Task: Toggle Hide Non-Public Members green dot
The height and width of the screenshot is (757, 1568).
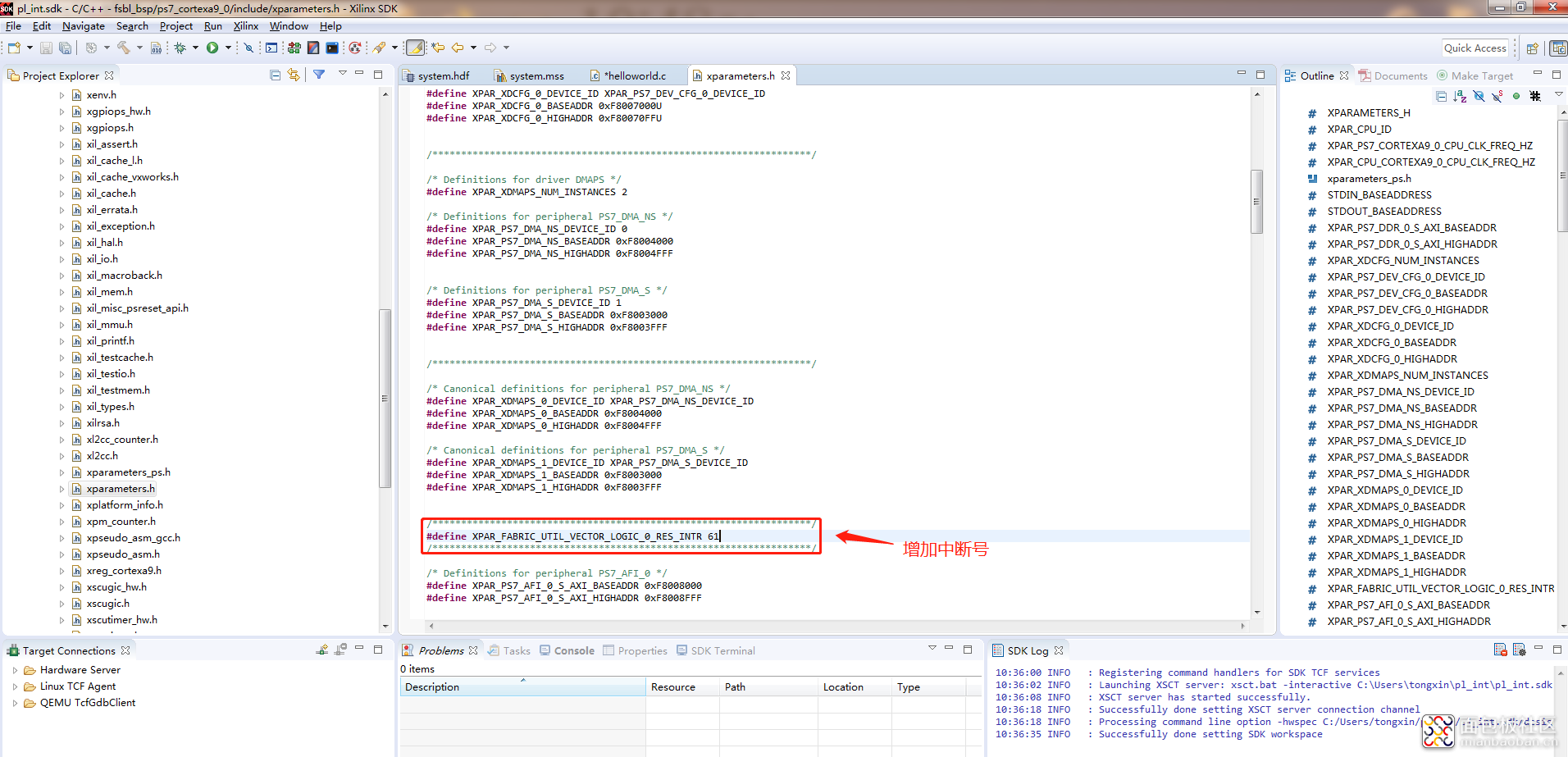Action: (1516, 96)
